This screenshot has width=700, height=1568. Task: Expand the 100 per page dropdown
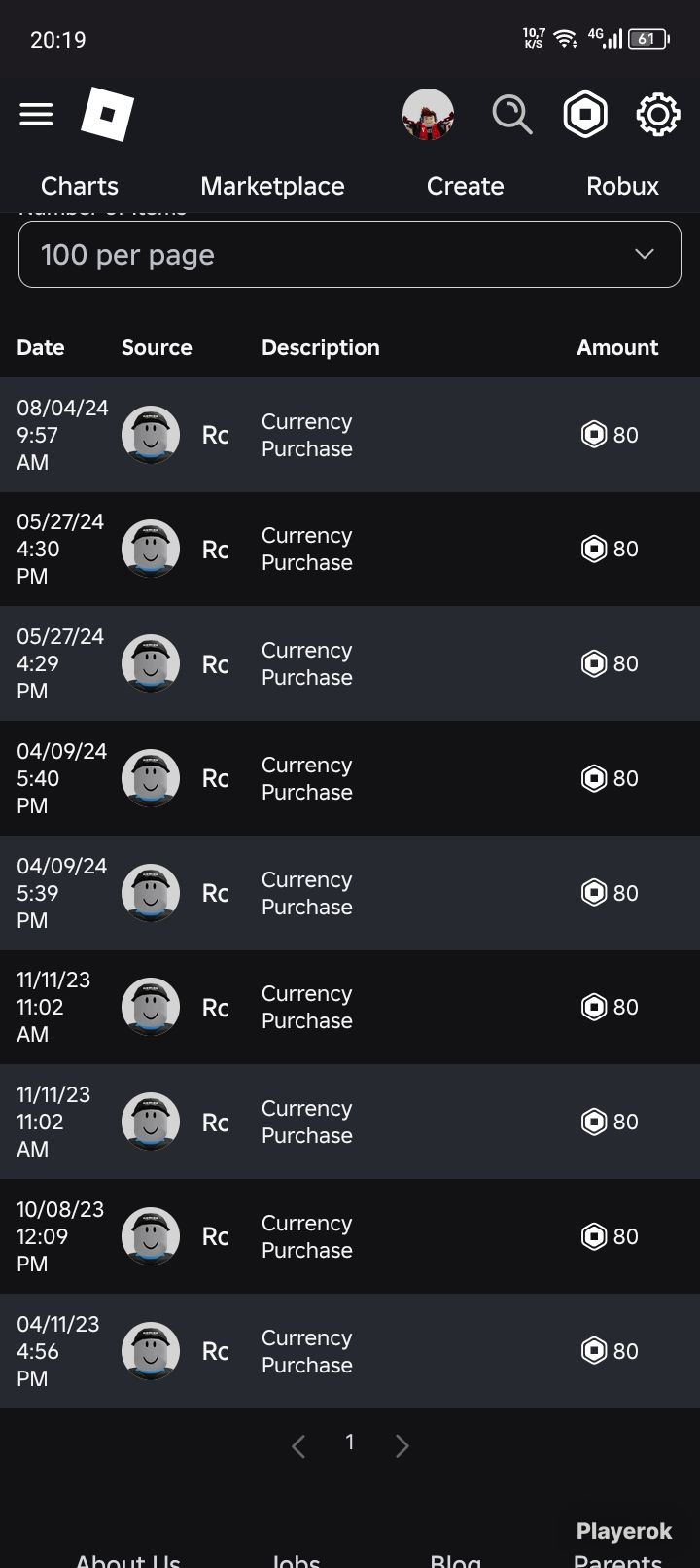[350, 254]
